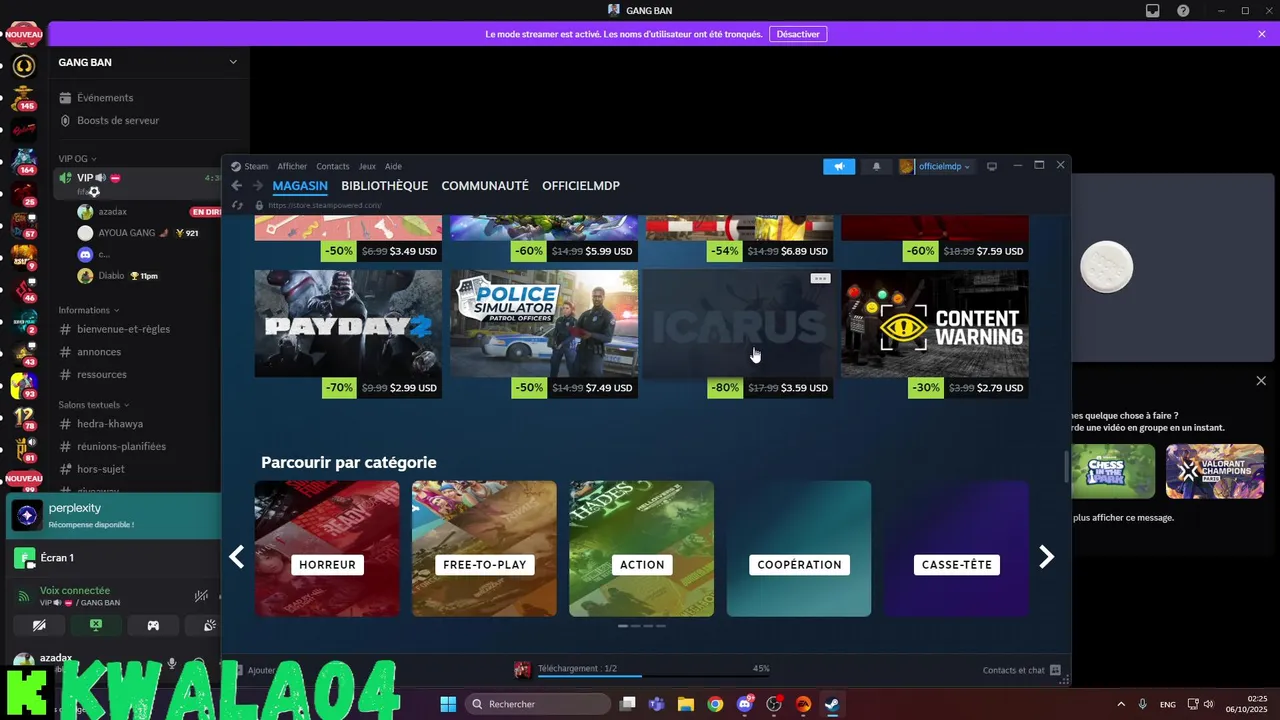1280x720 pixels.
Task: Open the EA app from the taskbar
Action: [802, 704]
